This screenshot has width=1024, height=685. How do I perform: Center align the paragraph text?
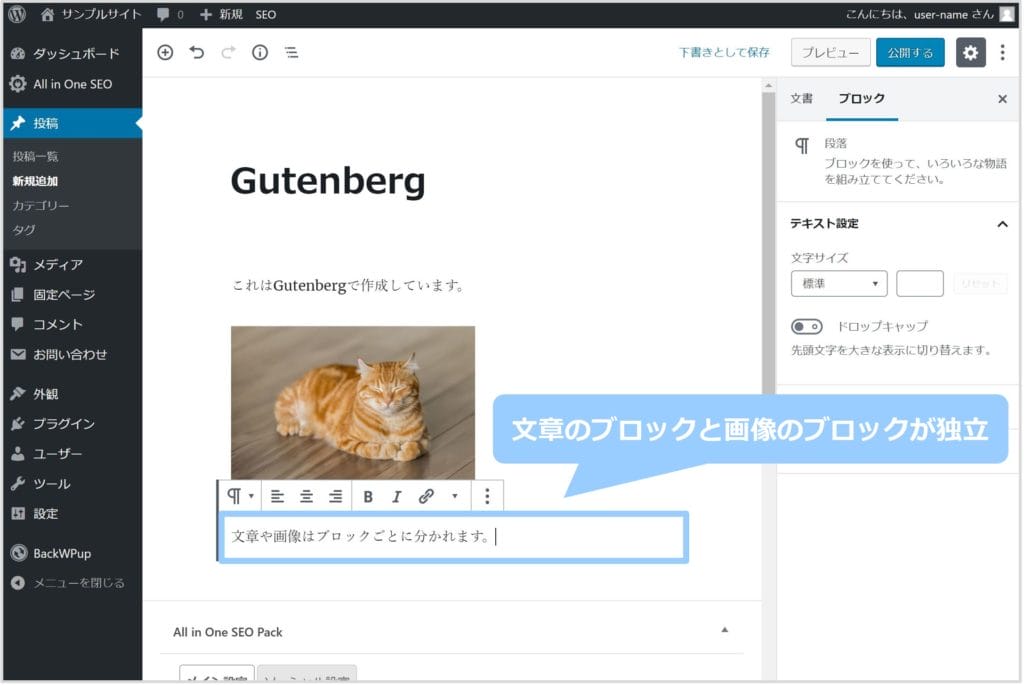point(307,496)
